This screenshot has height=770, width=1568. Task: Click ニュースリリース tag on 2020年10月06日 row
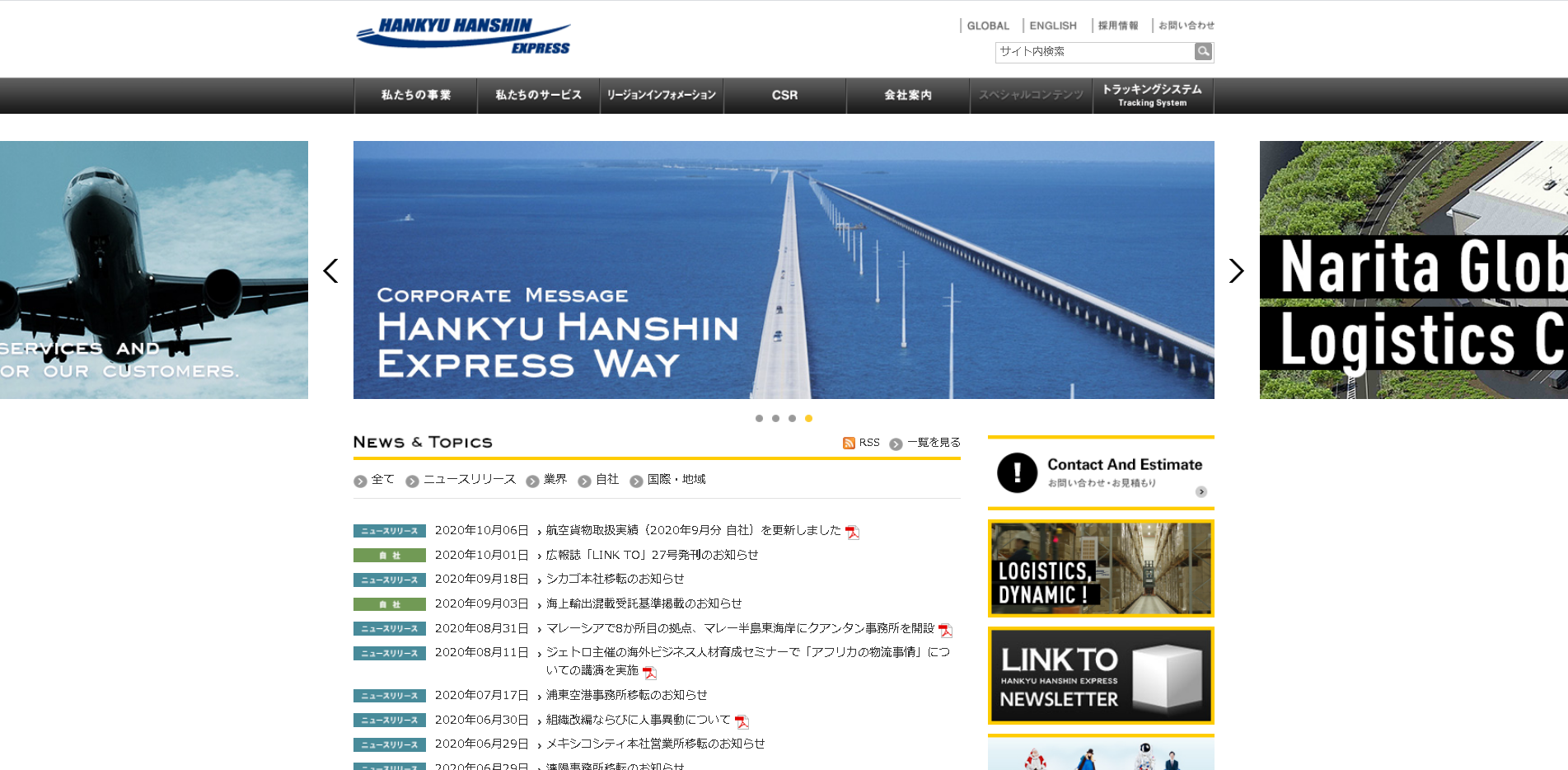(390, 531)
